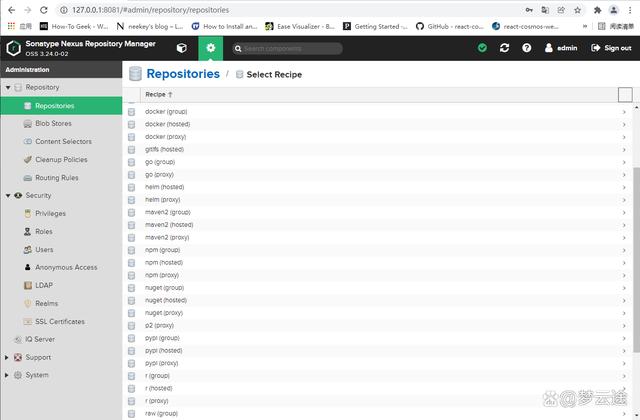This screenshot has height=420, width=640.
Task: Select the Administration gear icon
Action: [x=211, y=48]
